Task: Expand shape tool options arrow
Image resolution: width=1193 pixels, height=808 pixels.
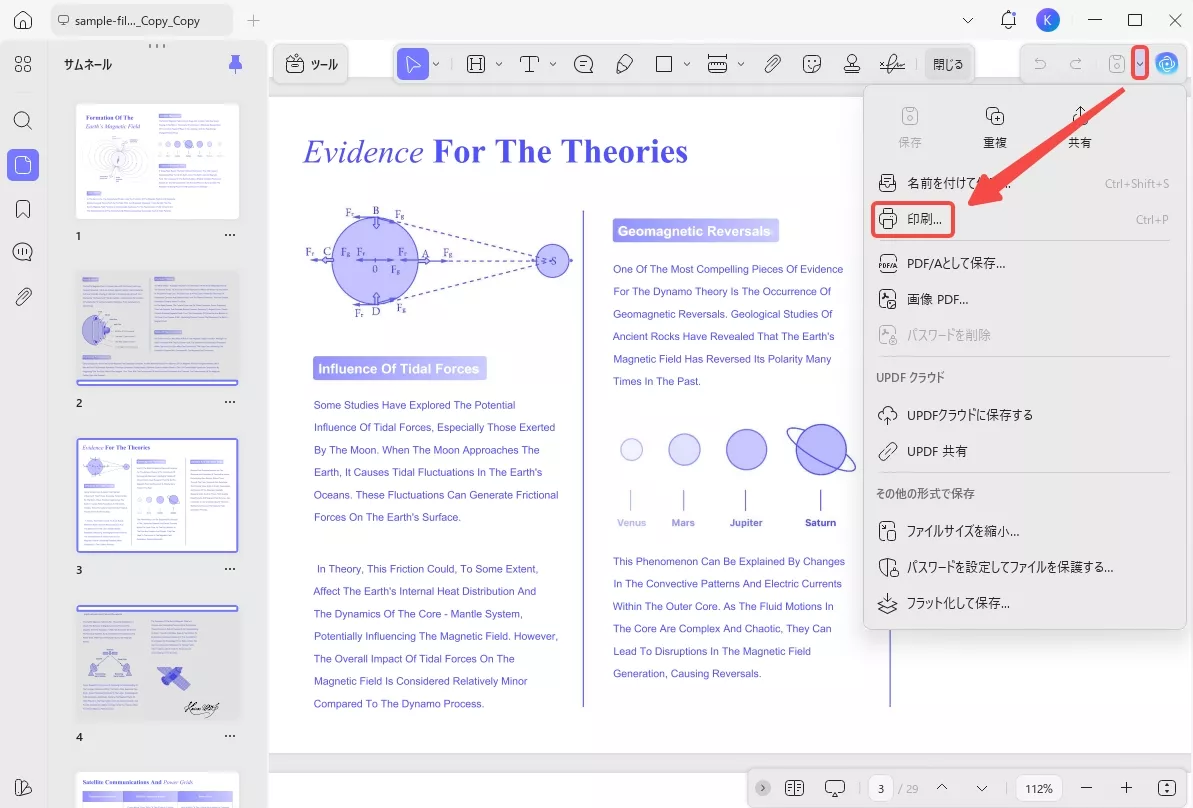Action: 686,64
